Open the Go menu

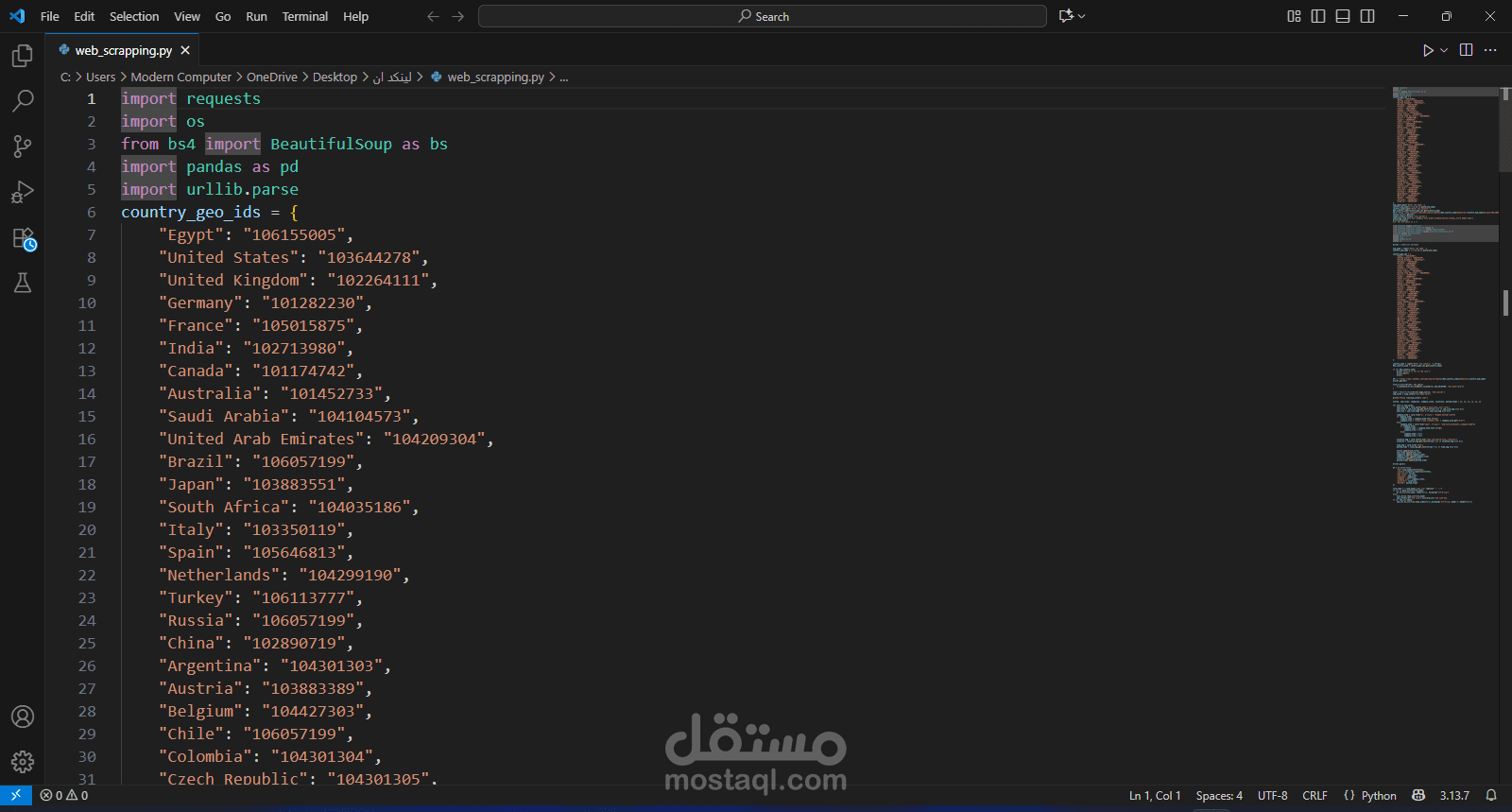click(223, 16)
